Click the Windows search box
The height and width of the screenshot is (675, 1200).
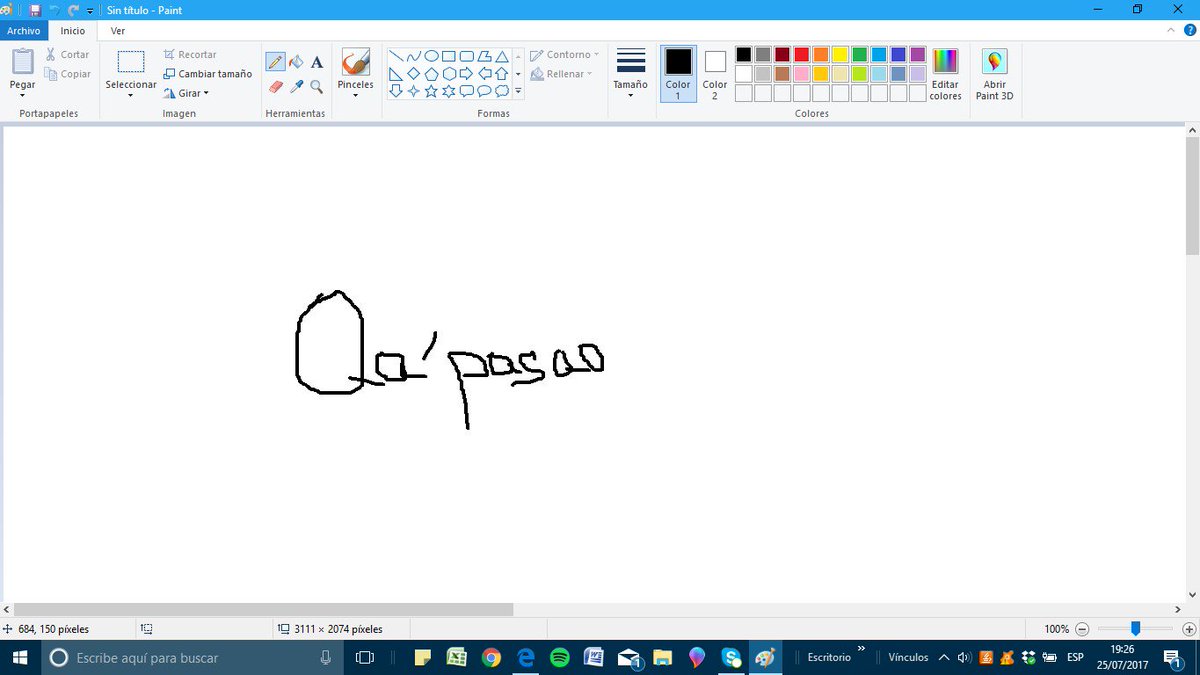(x=192, y=657)
